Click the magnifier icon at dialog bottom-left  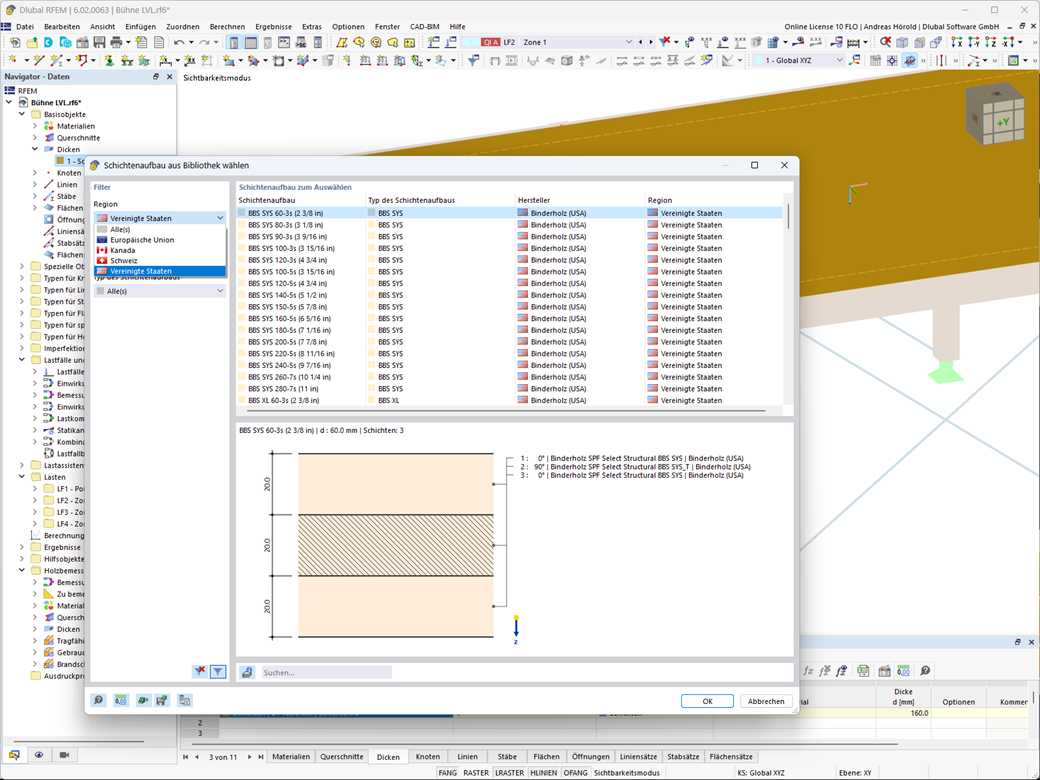pyautogui.click(x=99, y=701)
